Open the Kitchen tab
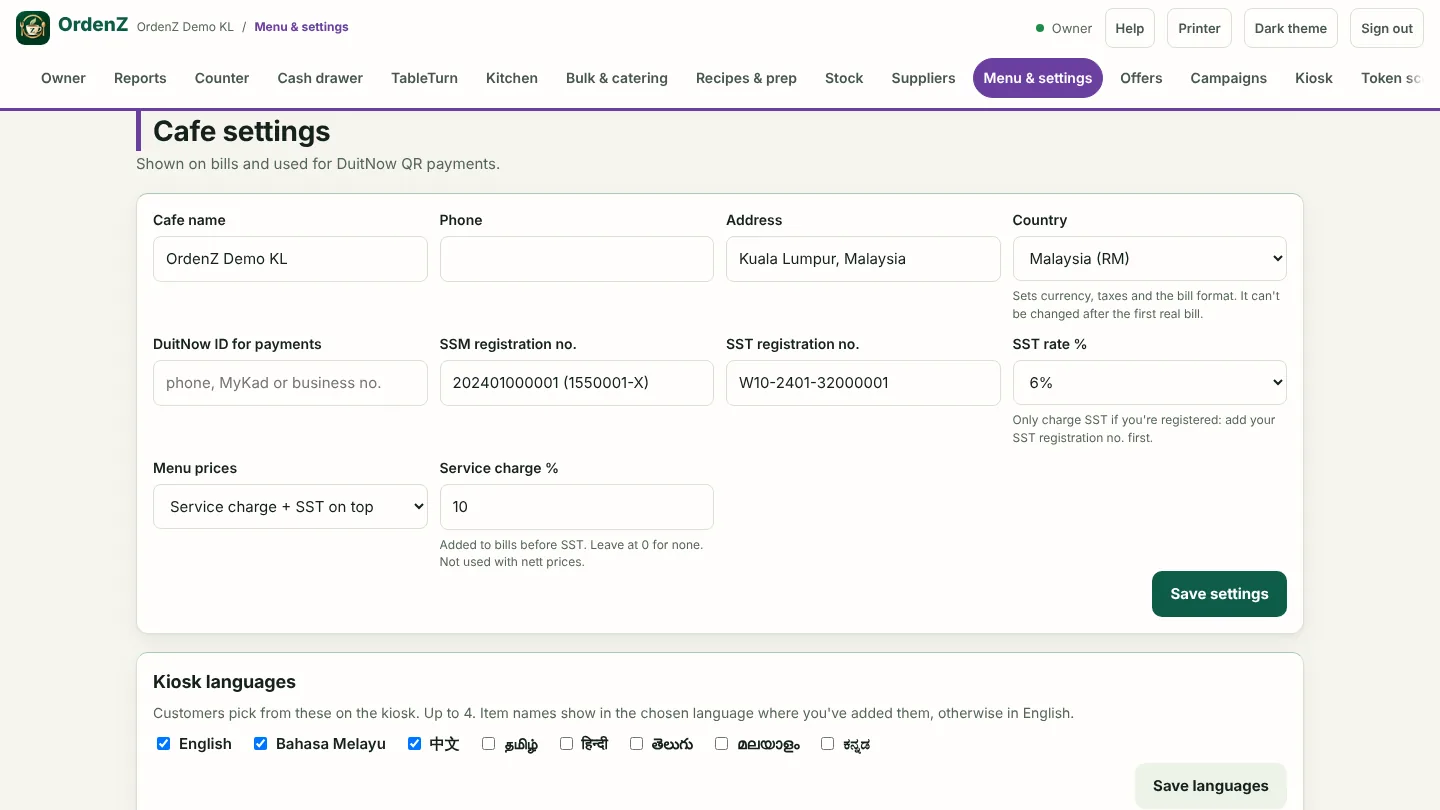1440x810 pixels. (x=512, y=78)
